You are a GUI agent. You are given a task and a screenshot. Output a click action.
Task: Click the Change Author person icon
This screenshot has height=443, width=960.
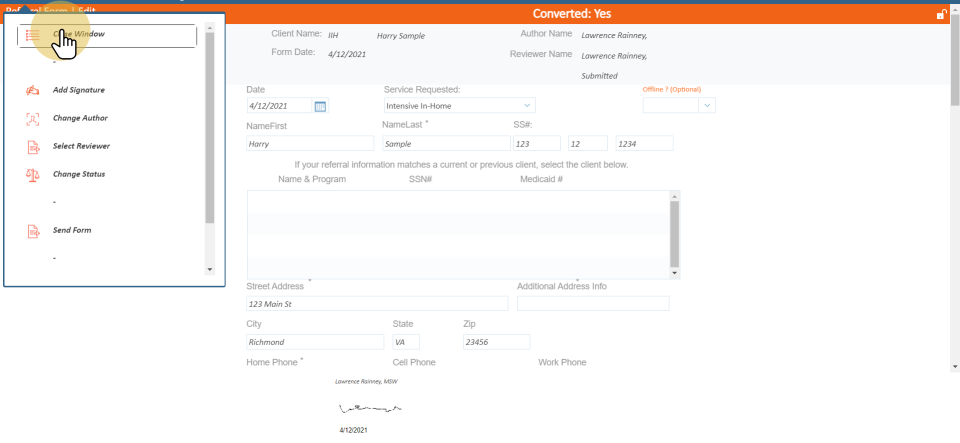pos(31,119)
